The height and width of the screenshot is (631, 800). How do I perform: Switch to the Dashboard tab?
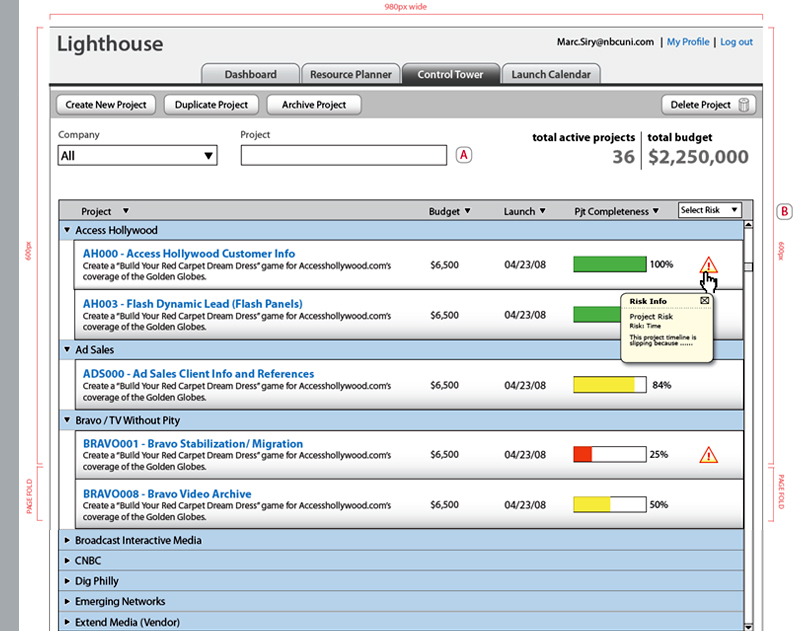click(250, 74)
